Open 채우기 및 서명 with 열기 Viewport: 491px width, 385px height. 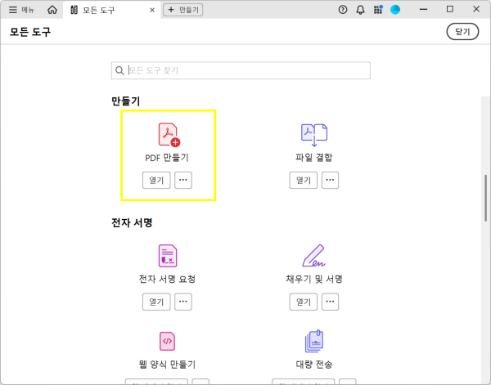tap(303, 302)
